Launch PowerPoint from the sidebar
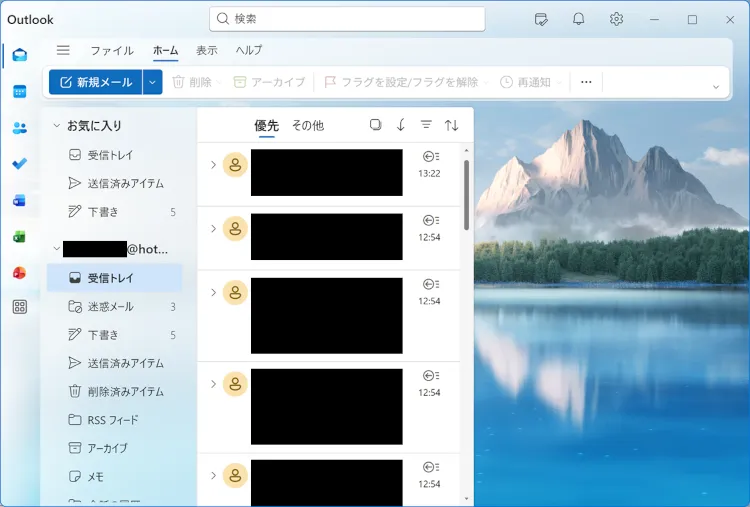The width and height of the screenshot is (750, 507). 19,273
